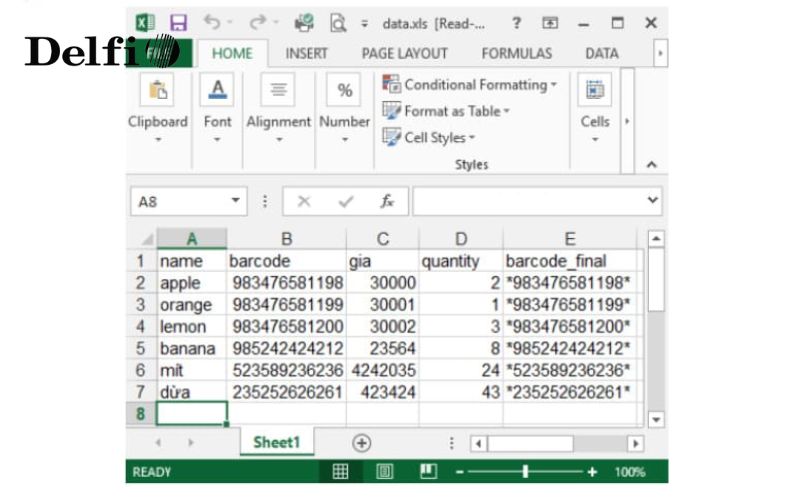
Task: Click the Print Preview magnifier icon
Action: pos(338,22)
